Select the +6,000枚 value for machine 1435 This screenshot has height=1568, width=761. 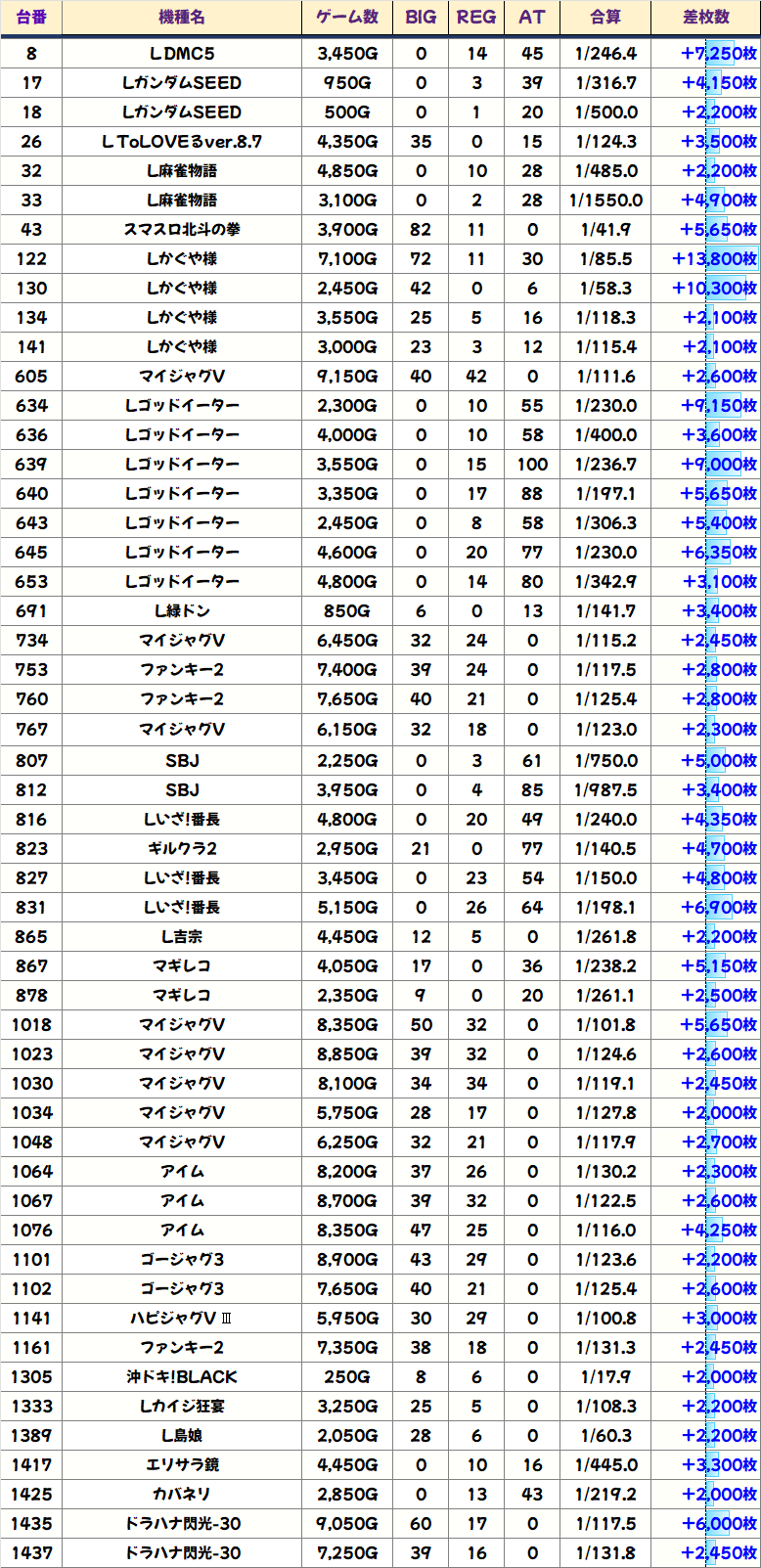coord(719,1523)
